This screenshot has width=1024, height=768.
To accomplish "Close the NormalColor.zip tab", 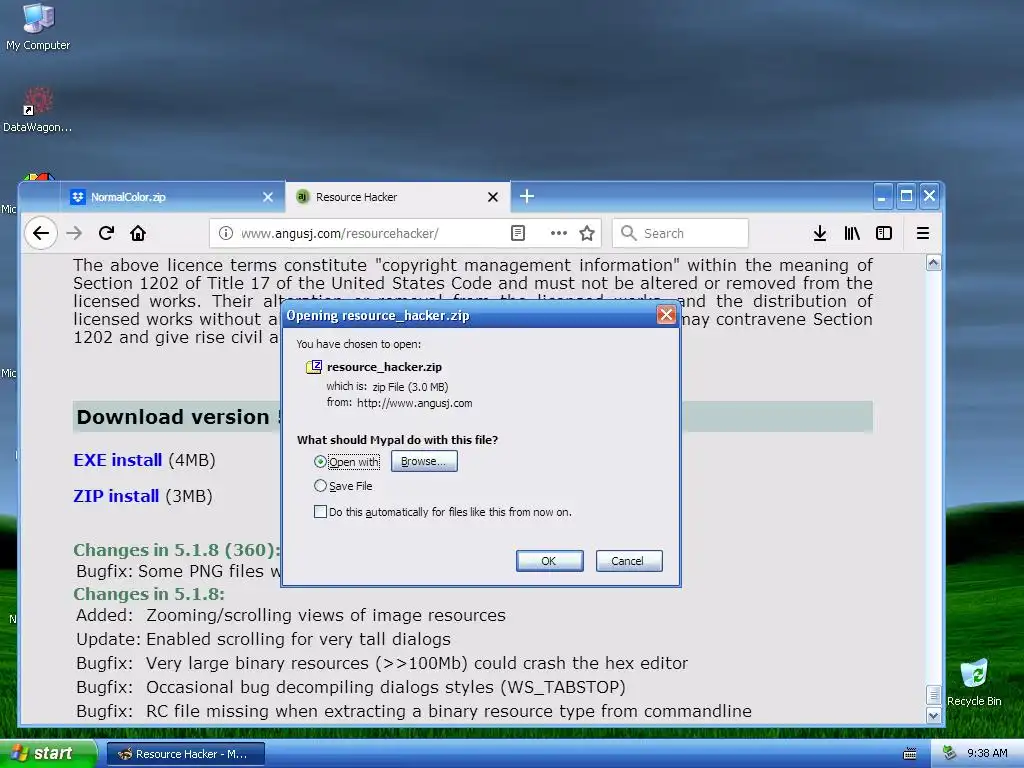I will [268, 197].
